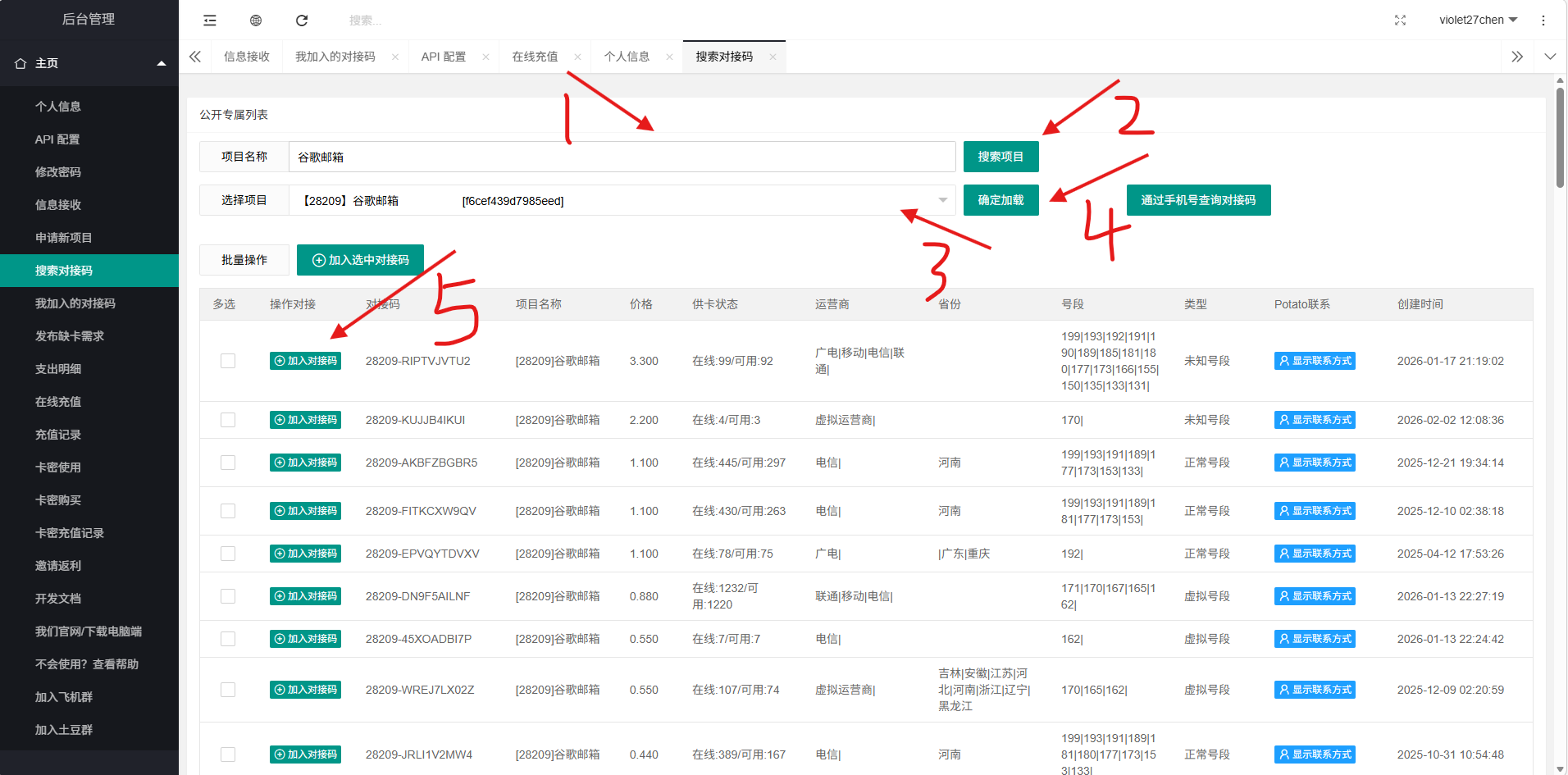Select checkbox for 28209-KUJJB4IKUI row
The width and height of the screenshot is (1568, 775).
[228, 420]
